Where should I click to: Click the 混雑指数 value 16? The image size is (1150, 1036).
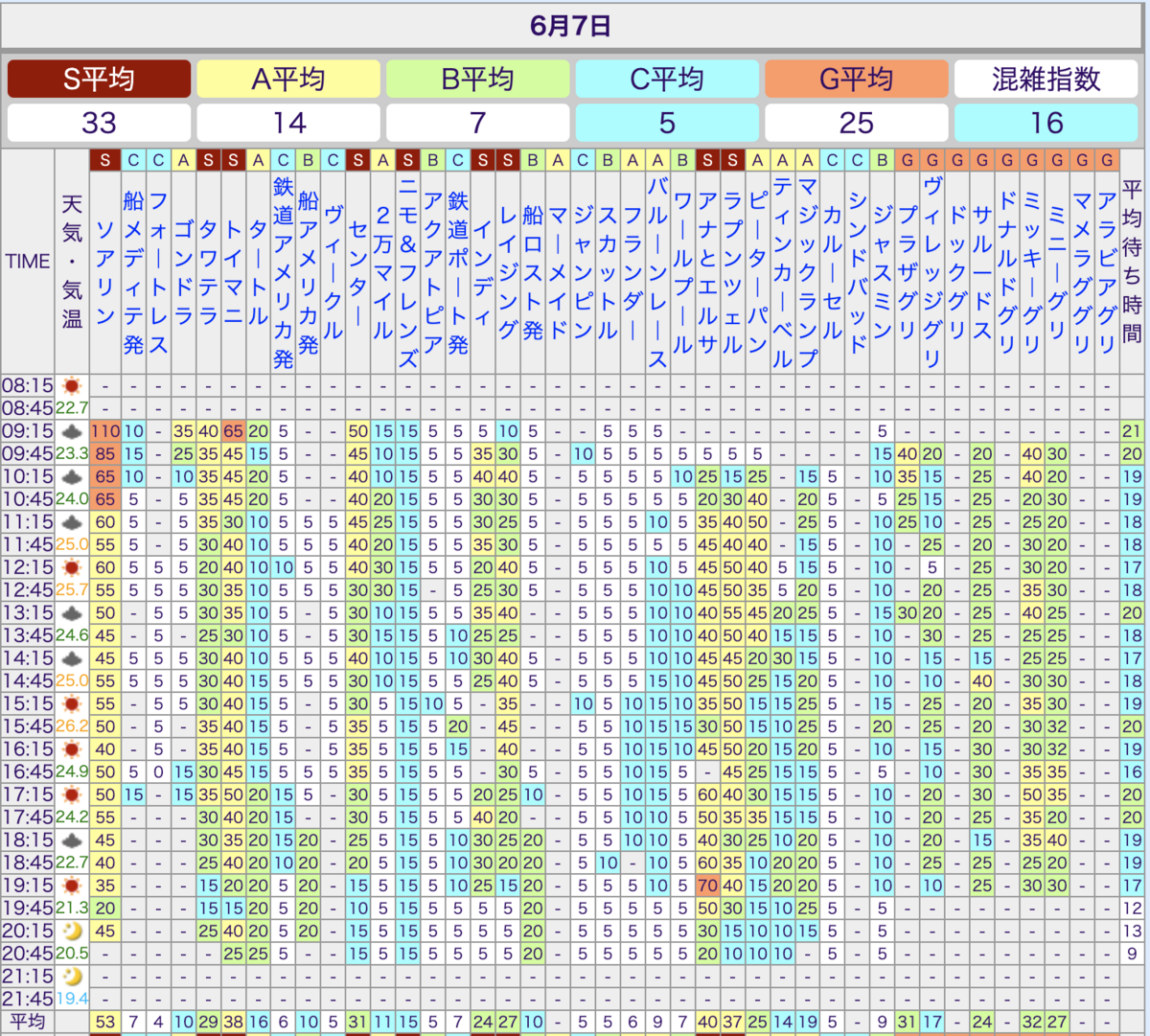point(1046,123)
